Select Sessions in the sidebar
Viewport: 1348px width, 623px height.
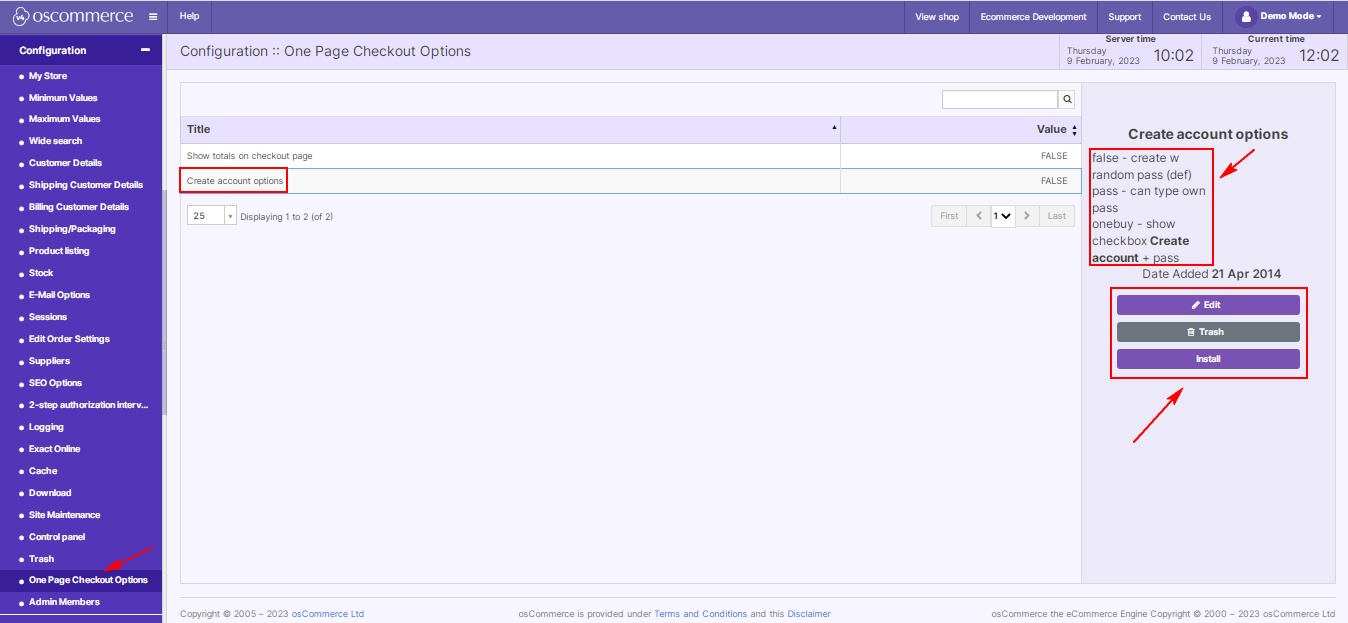[48, 317]
